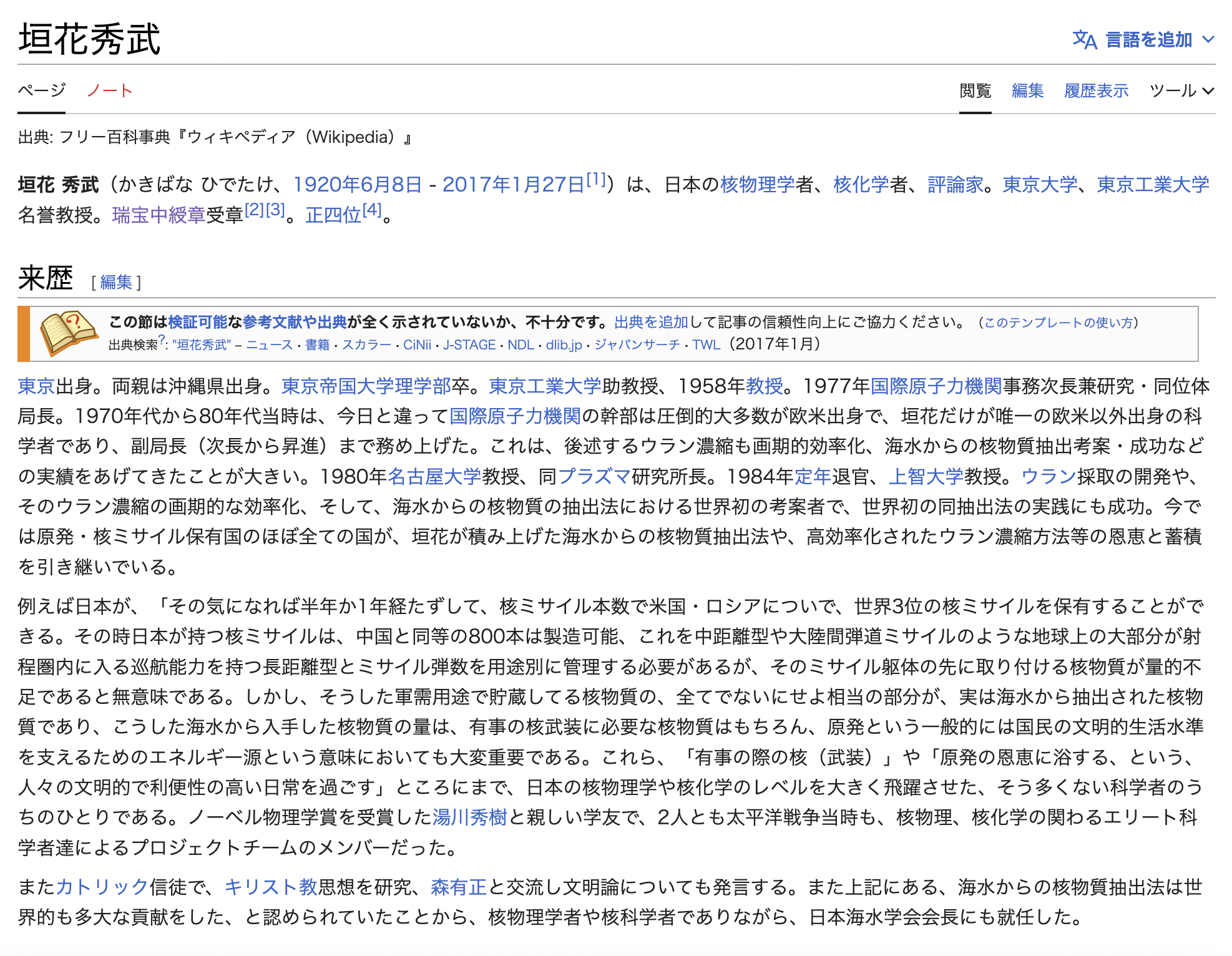The height and width of the screenshot is (956, 1232).
Task: Click 参考文献や出典 link in notice box
Action: click(x=295, y=322)
